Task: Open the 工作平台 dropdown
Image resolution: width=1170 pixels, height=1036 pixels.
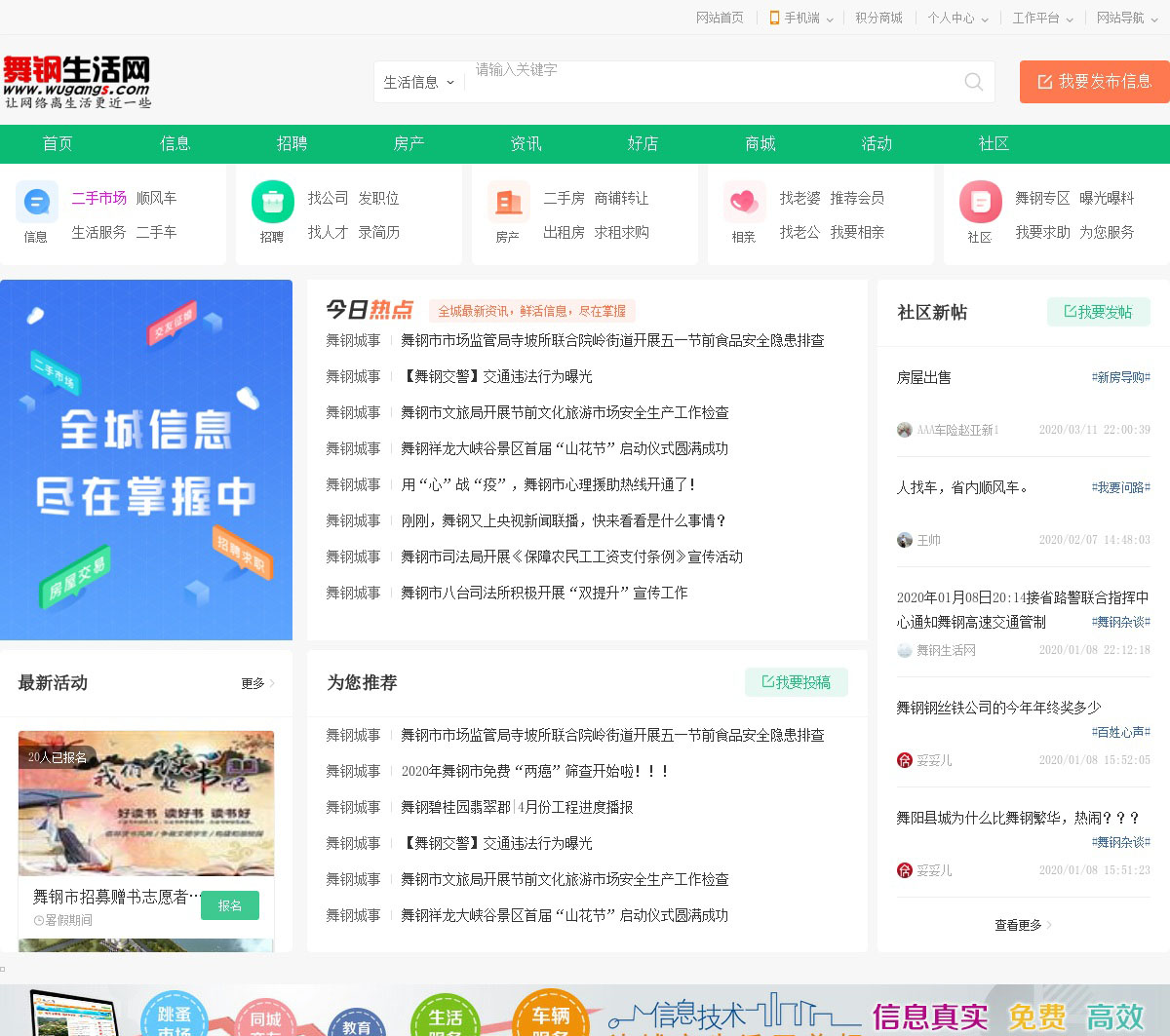Action: (1042, 18)
